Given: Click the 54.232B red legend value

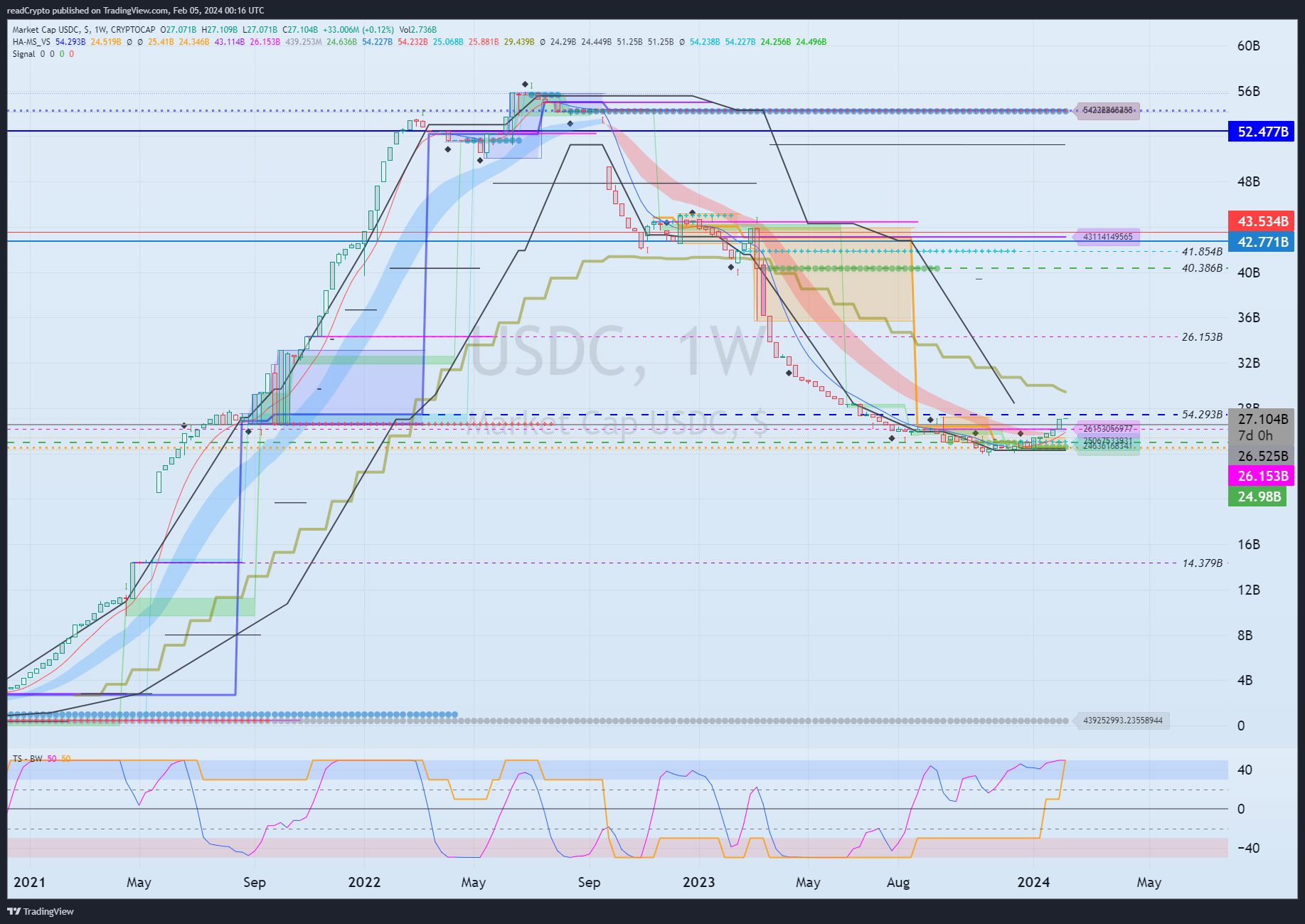Looking at the screenshot, I should point(412,42).
